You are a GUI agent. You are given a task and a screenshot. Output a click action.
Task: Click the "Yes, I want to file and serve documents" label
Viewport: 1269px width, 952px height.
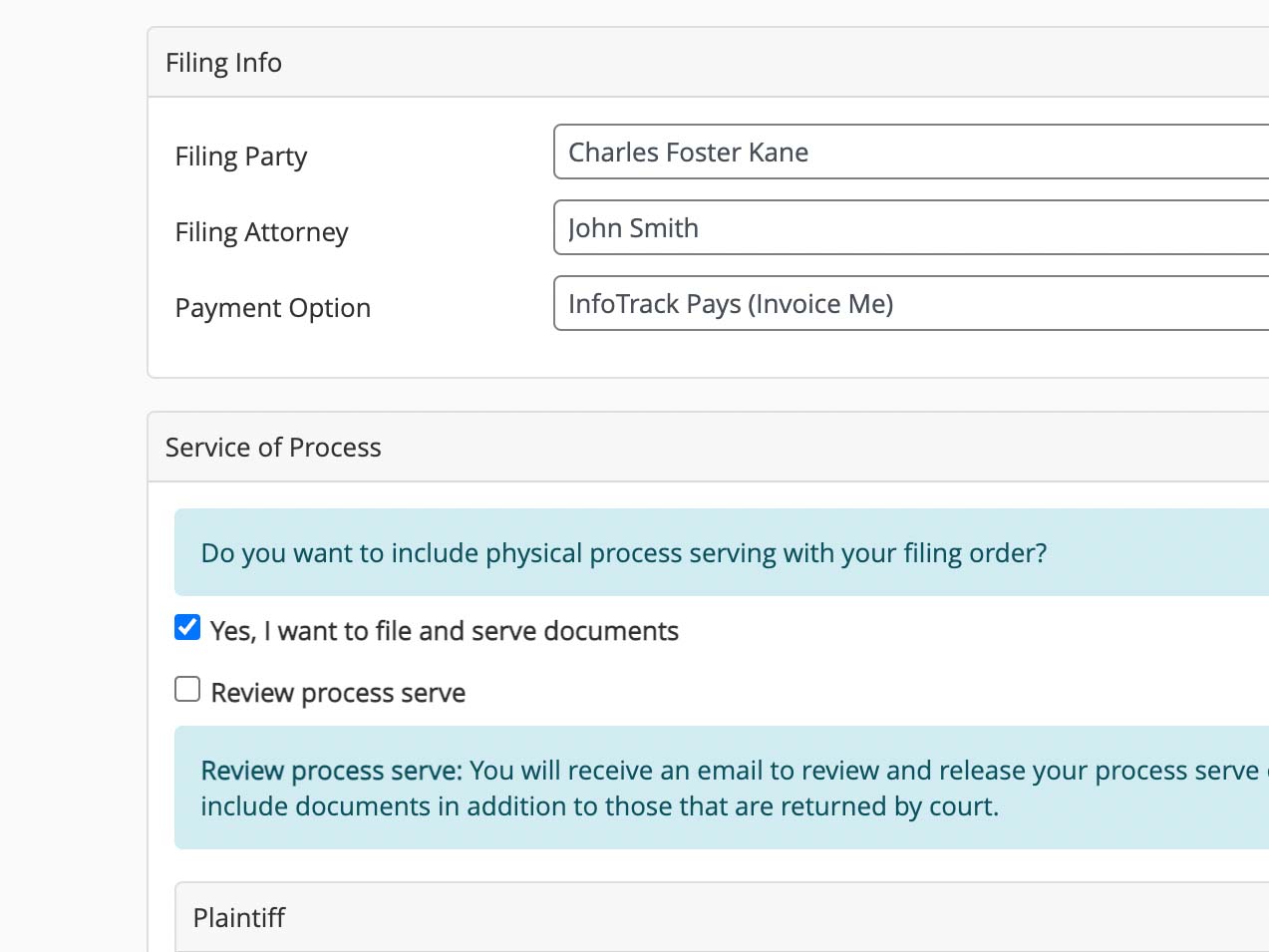pos(445,631)
